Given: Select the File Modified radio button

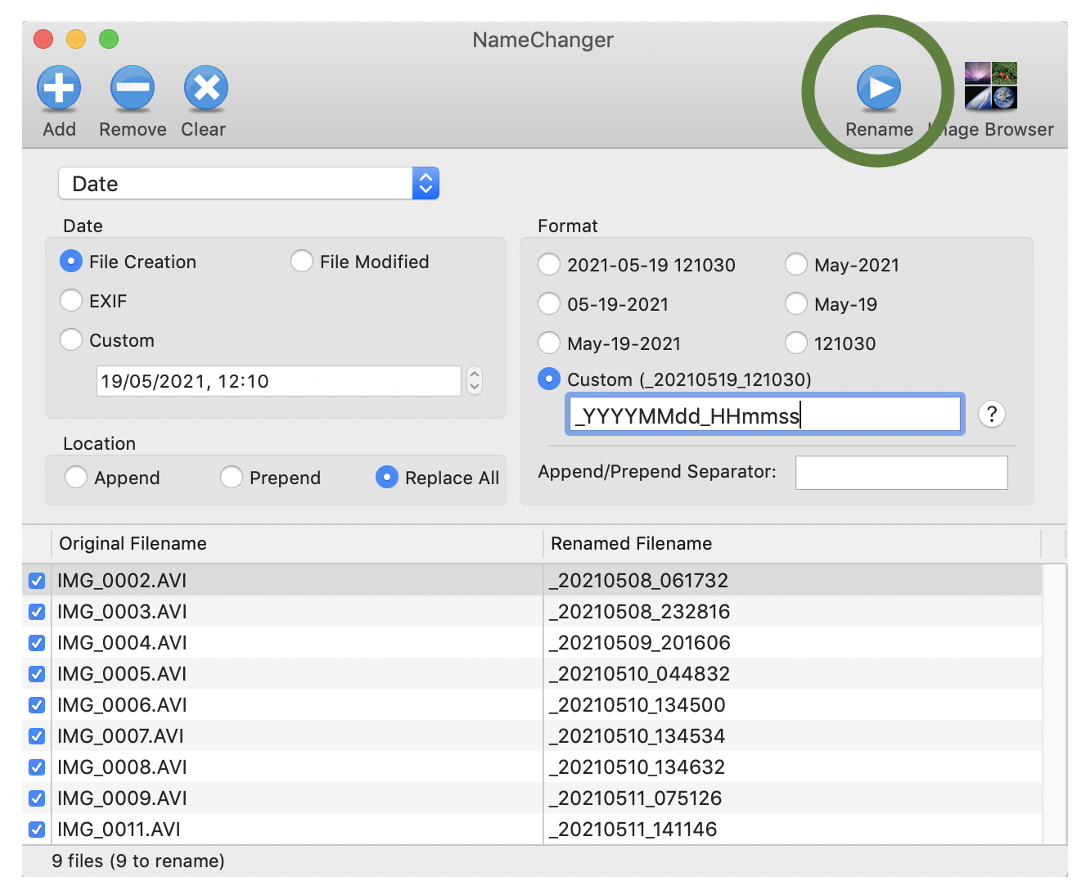Looking at the screenshot, I should click(x=301, y=261).
